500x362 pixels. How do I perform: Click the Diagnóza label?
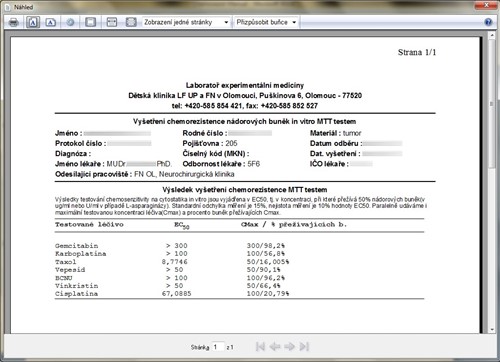pos(73,154)
